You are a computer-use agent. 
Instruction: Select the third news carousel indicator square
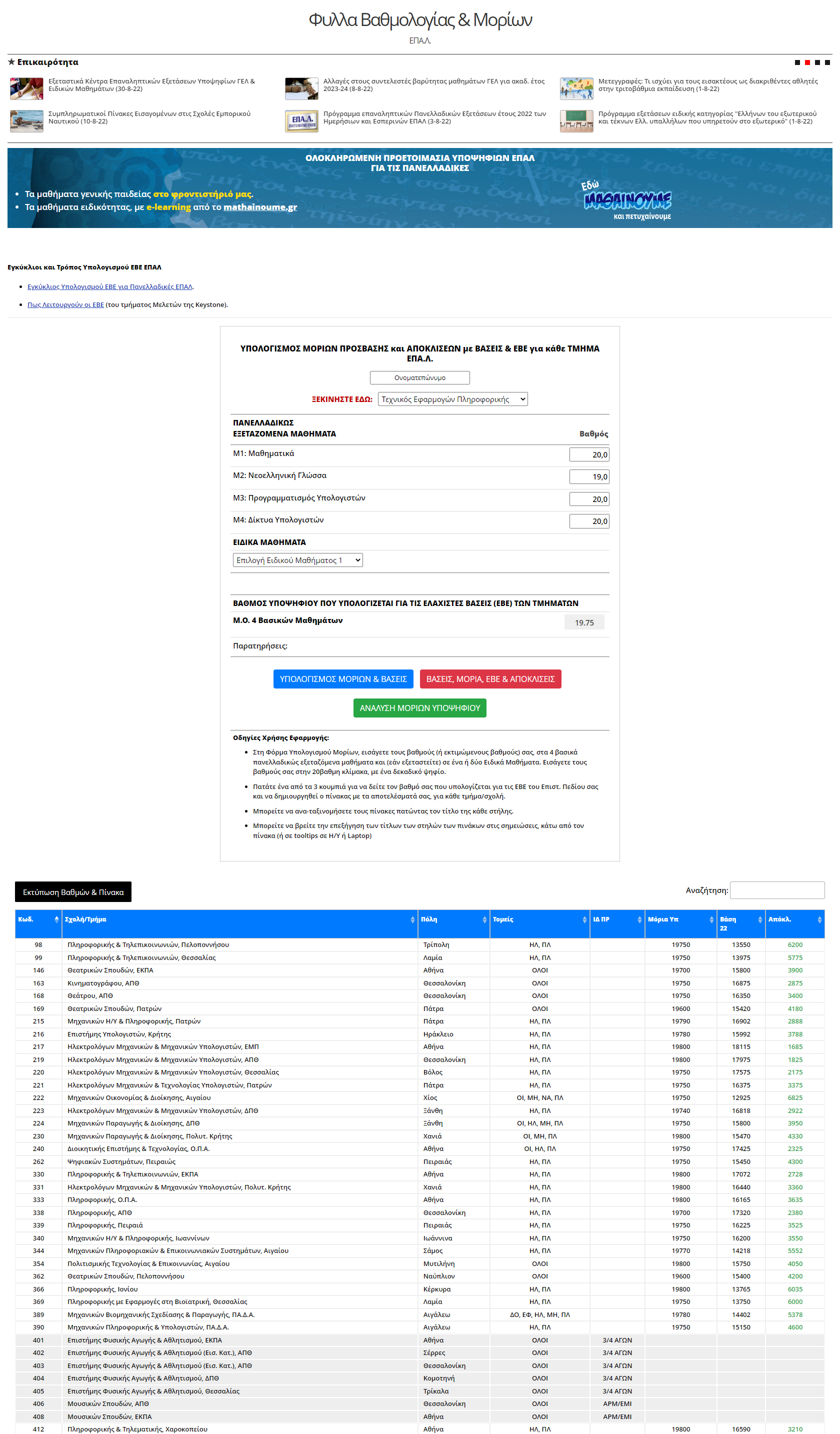(x=817, y=62)
